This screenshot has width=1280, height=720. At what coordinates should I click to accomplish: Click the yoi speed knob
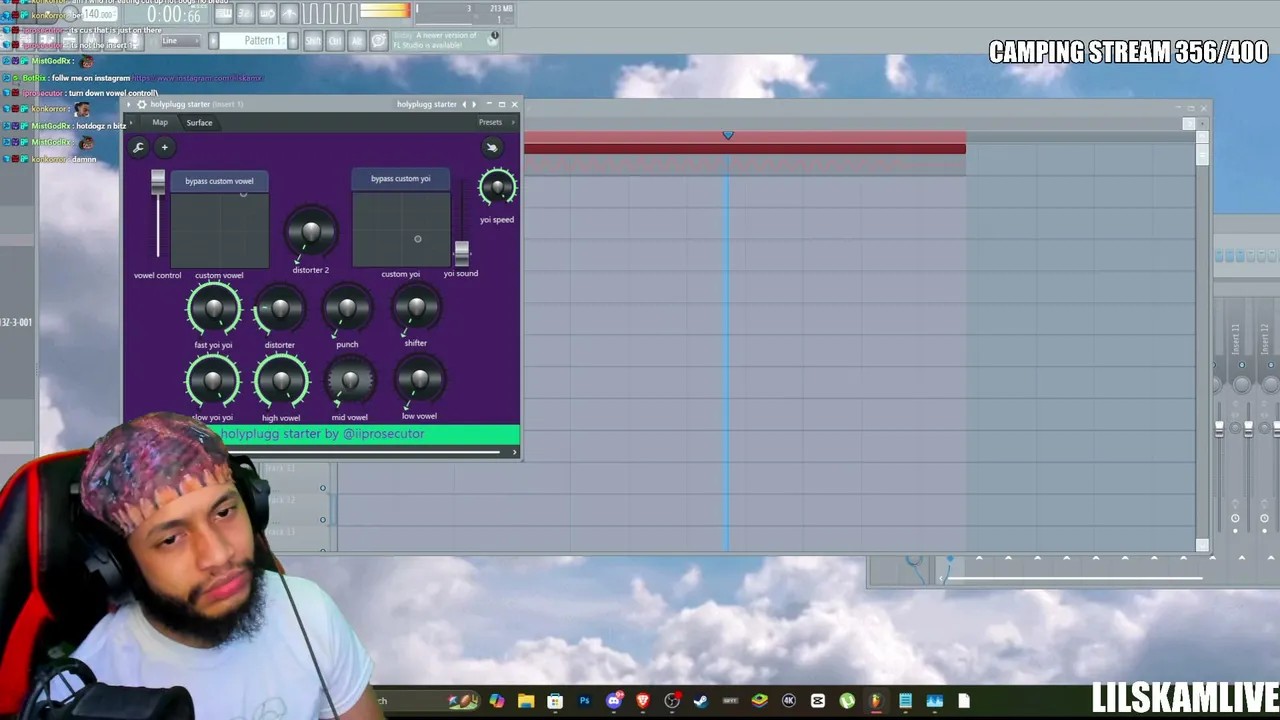(x=497, y=188)
